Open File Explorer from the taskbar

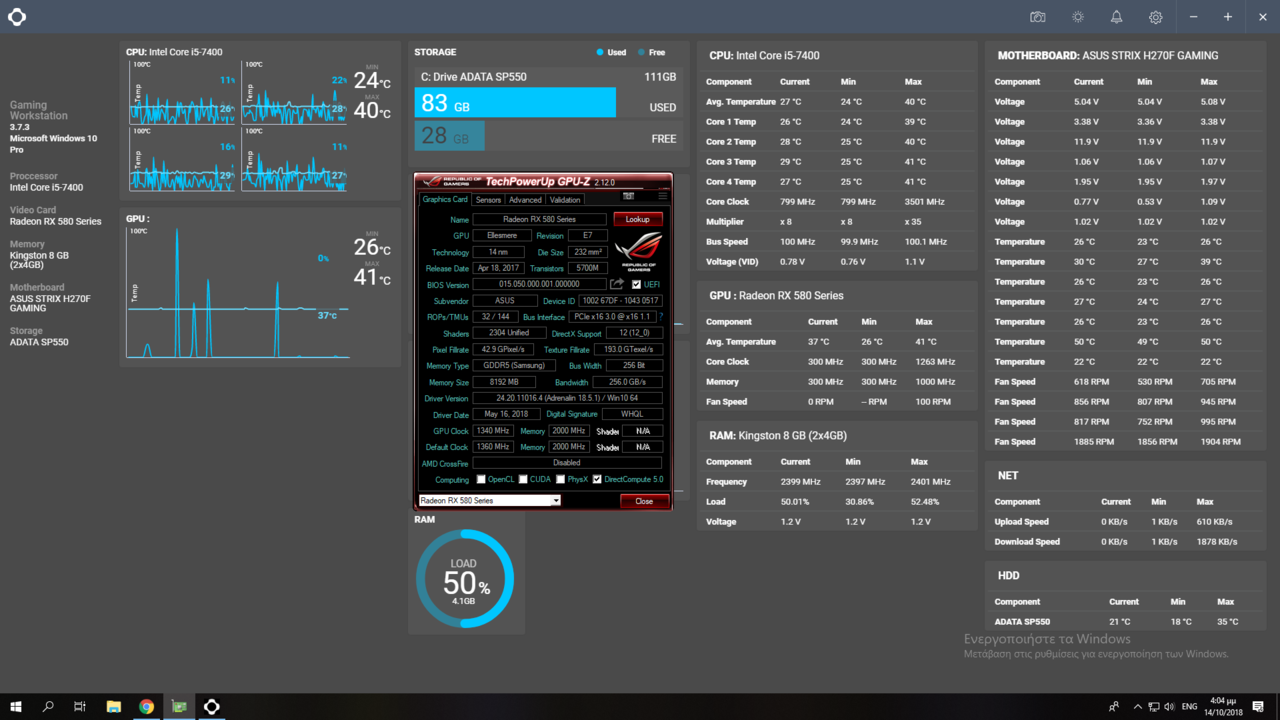(x=114, y=706)
